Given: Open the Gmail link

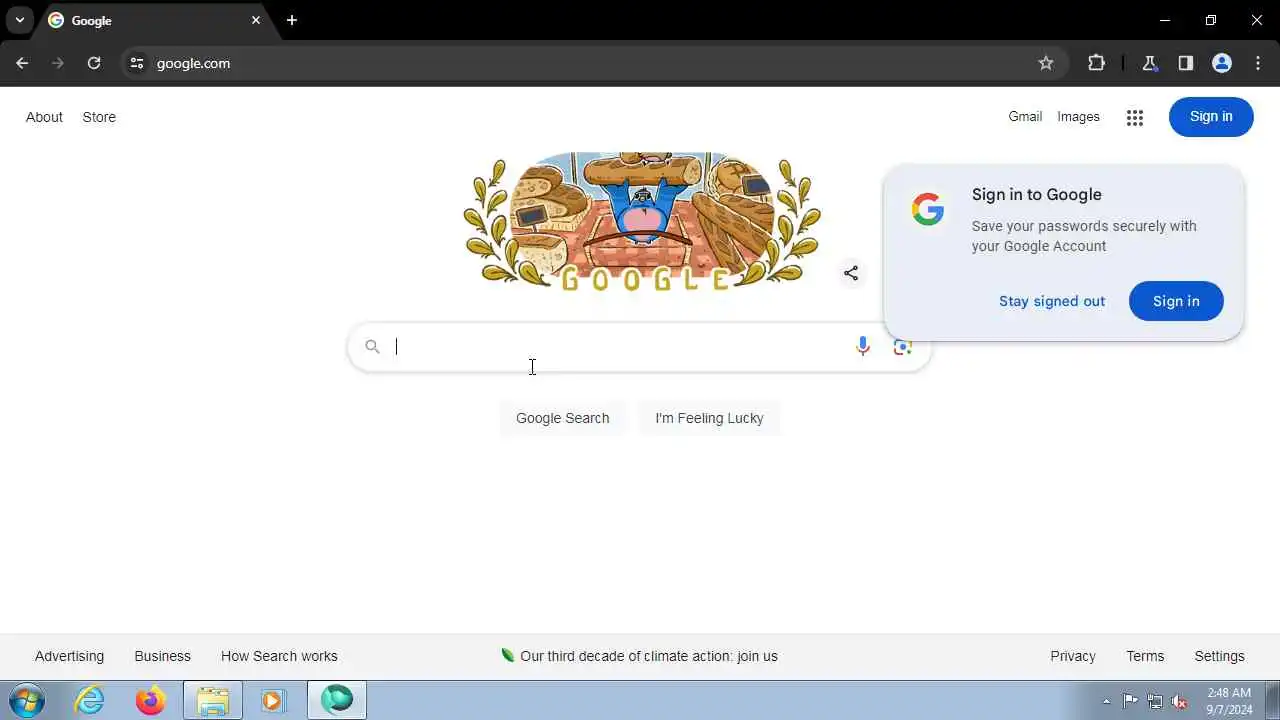Looking at the screenshot, I should click(1025, 117).
